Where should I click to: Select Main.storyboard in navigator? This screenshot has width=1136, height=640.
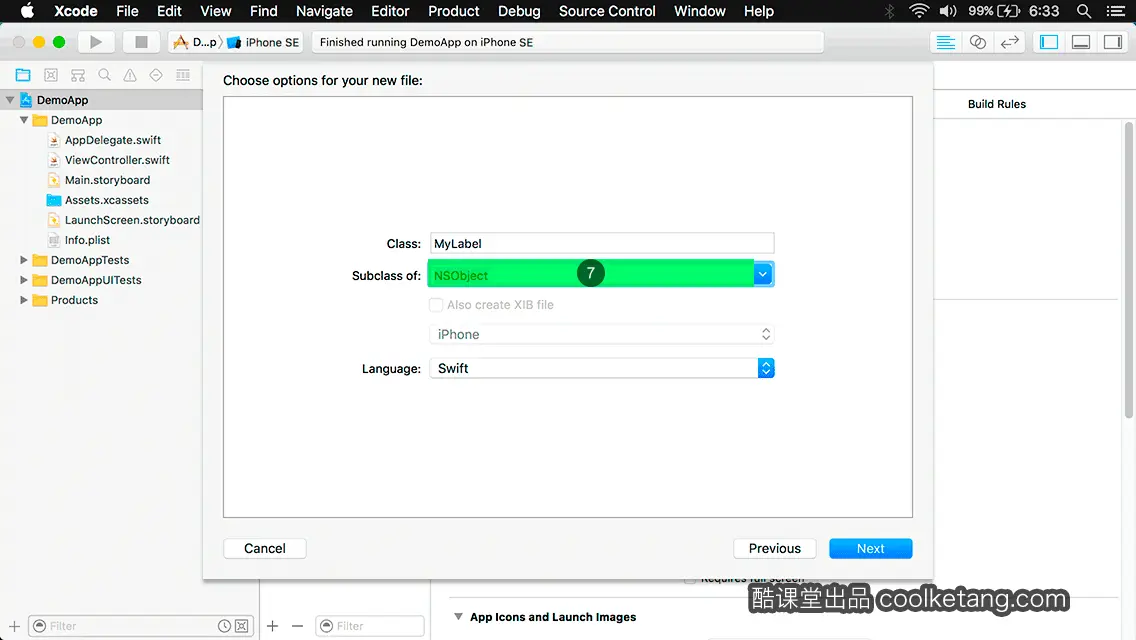click(x=107, y=180)
